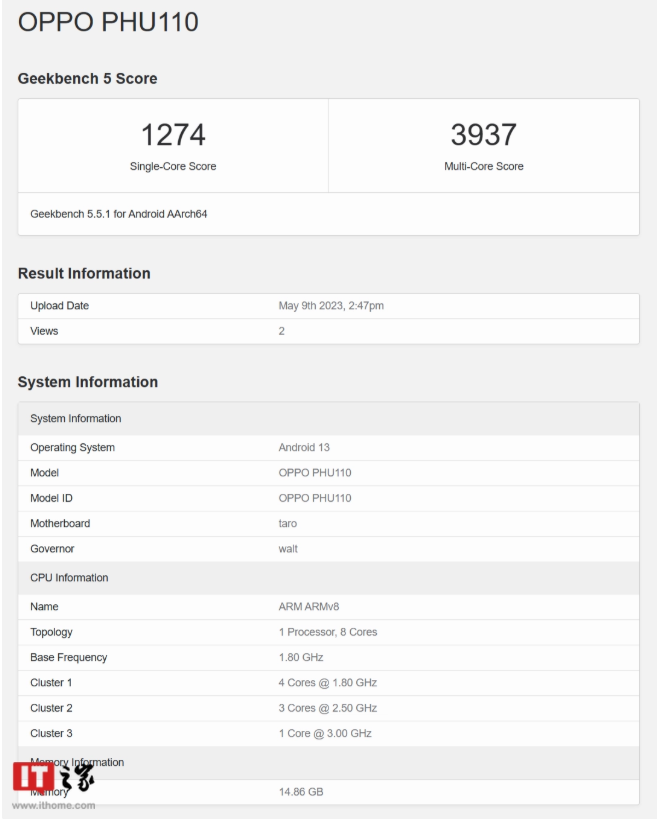Click the Topology value 1 Processor, 8 Cores
The width and height of the screenshot is (657, 821).
[x=328, y=632]
